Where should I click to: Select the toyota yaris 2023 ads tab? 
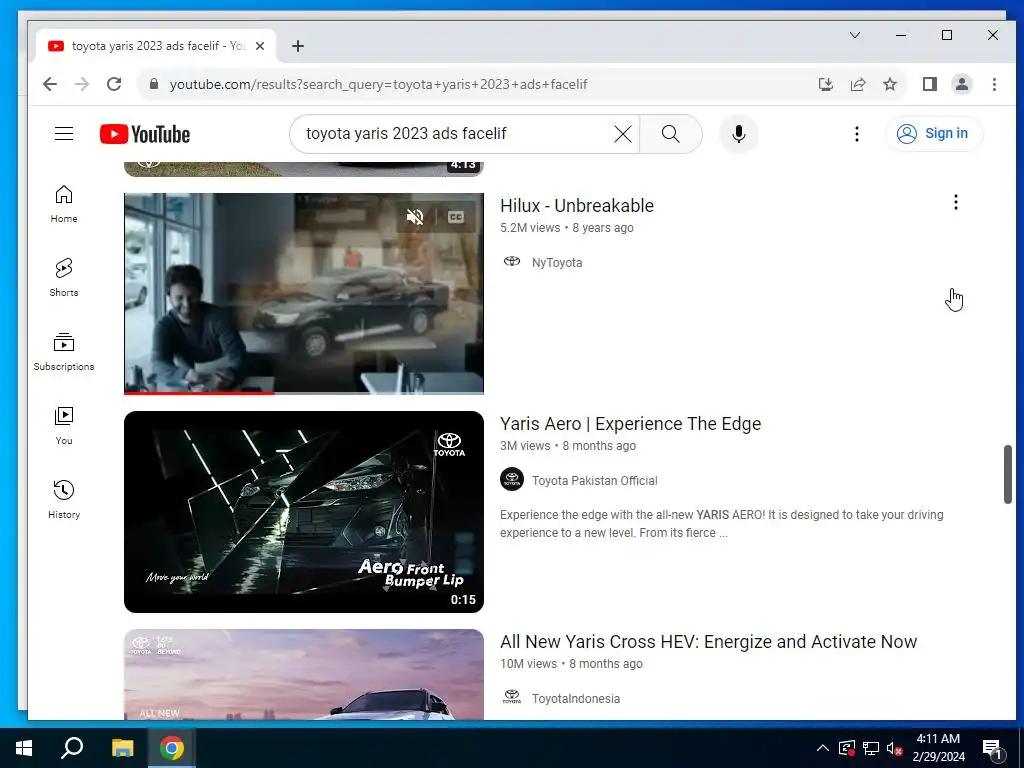click(155, 46)
